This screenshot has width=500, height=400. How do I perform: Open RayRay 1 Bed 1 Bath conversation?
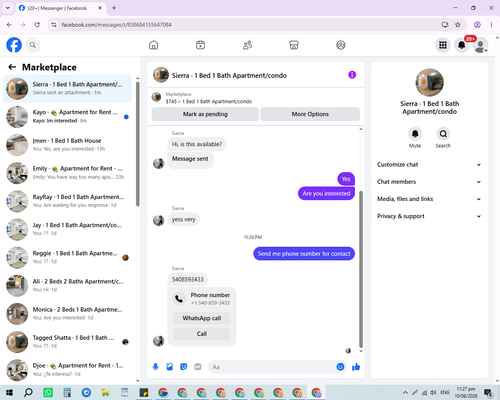67,201
